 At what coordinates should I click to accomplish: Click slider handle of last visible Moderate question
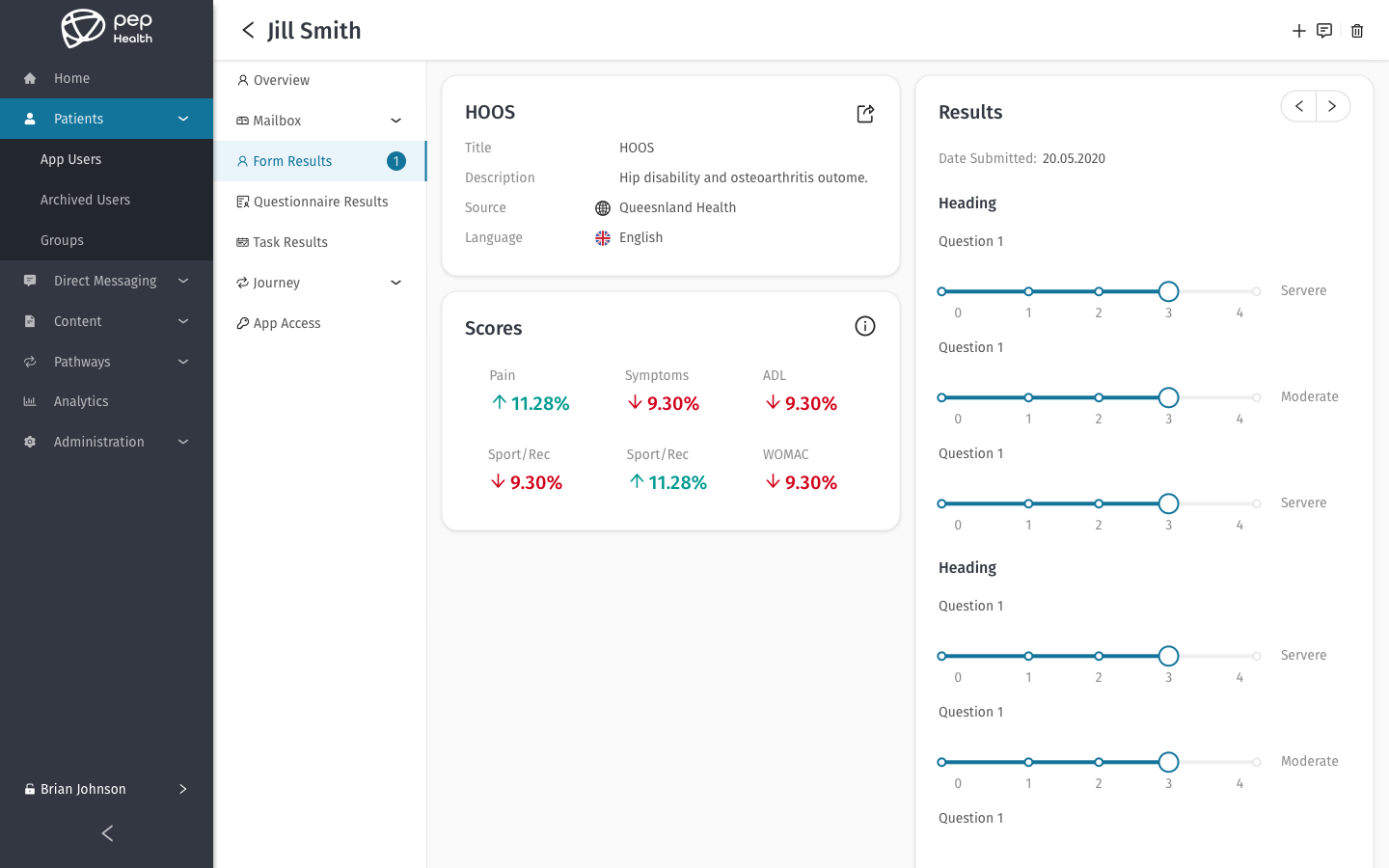coord(1168,762)
